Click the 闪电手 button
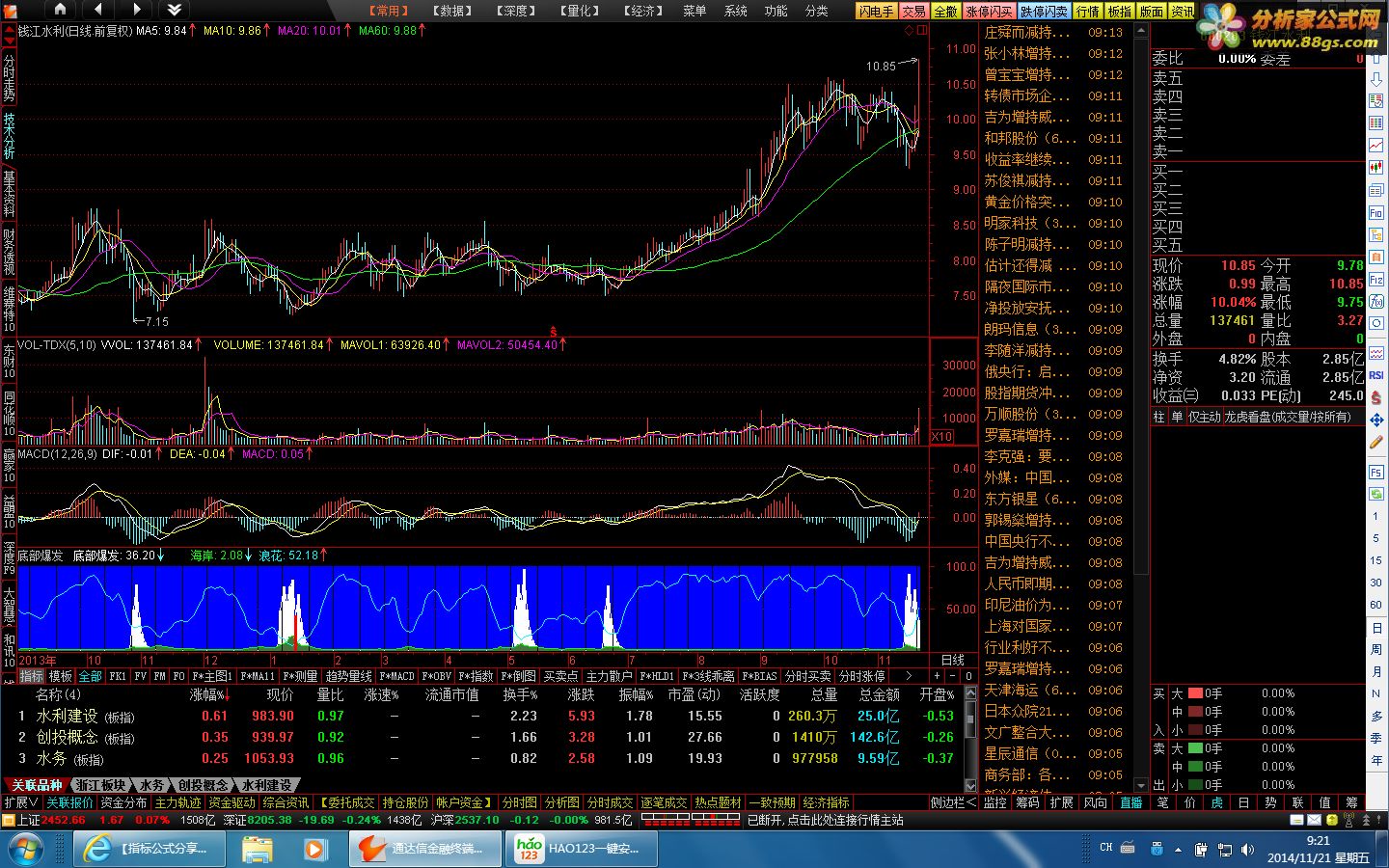The height and width of the screenshot is (868, 1389). coord(877,12)
